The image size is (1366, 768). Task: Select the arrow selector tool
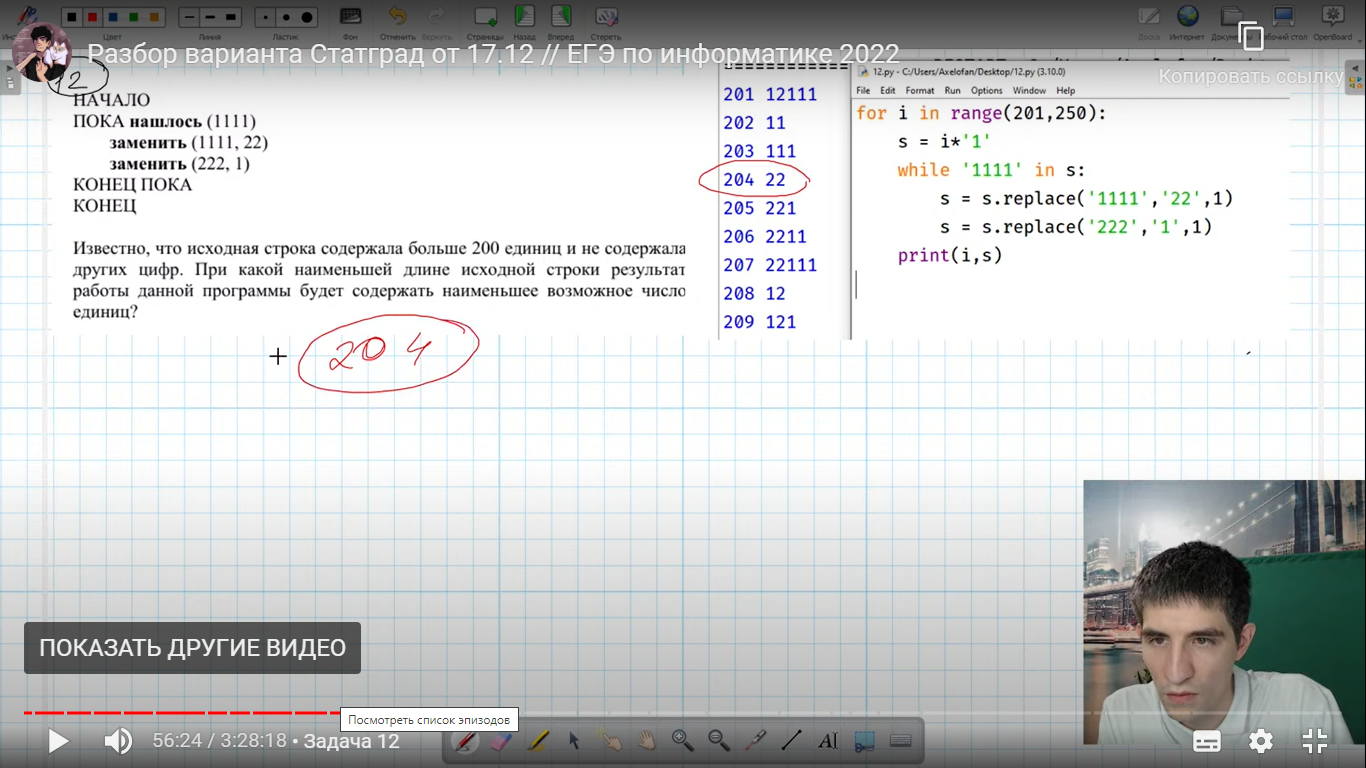click(574, 741)
